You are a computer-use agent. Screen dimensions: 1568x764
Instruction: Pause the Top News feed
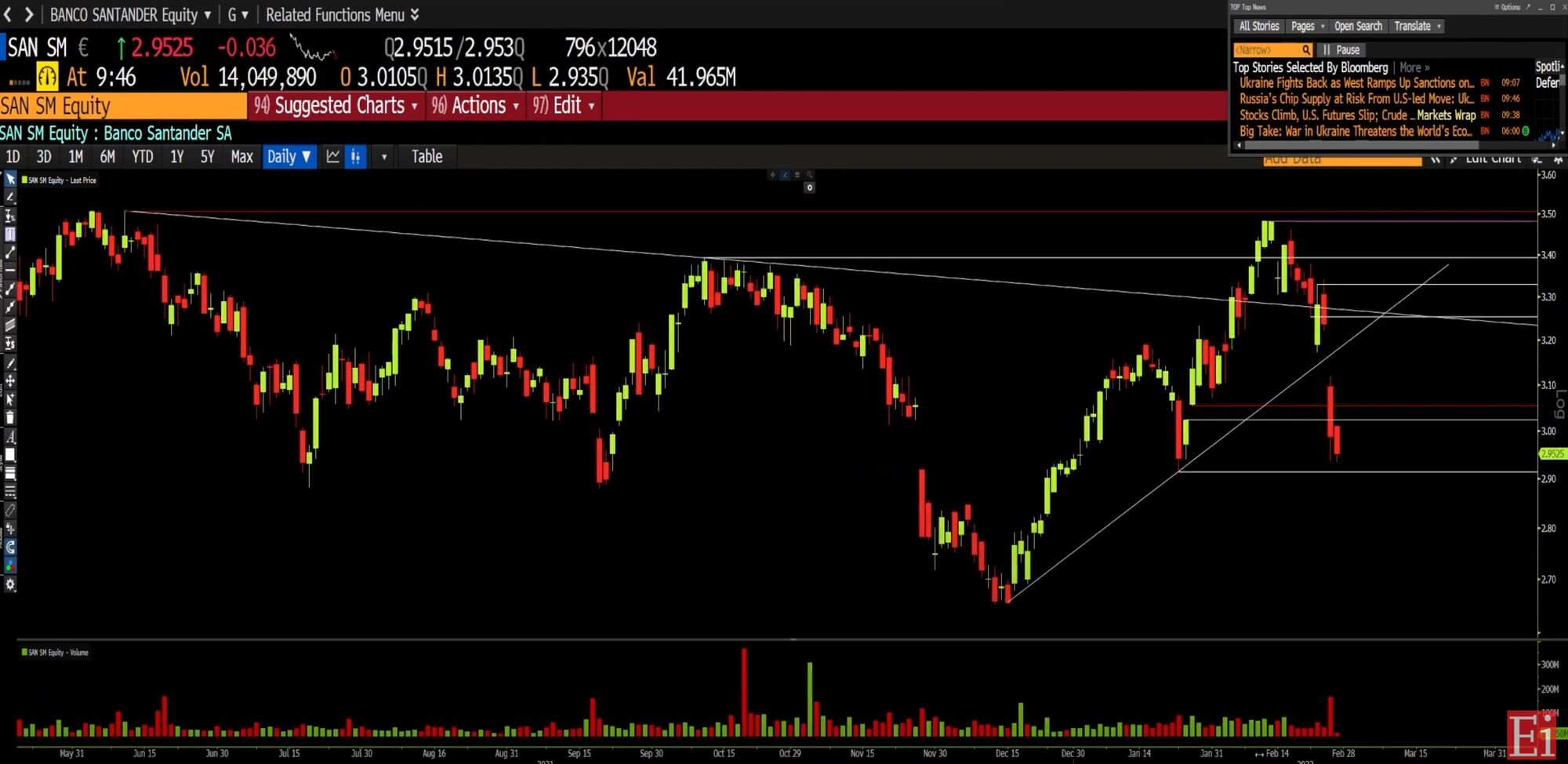pyautogui.click(x=1341, y=49)
